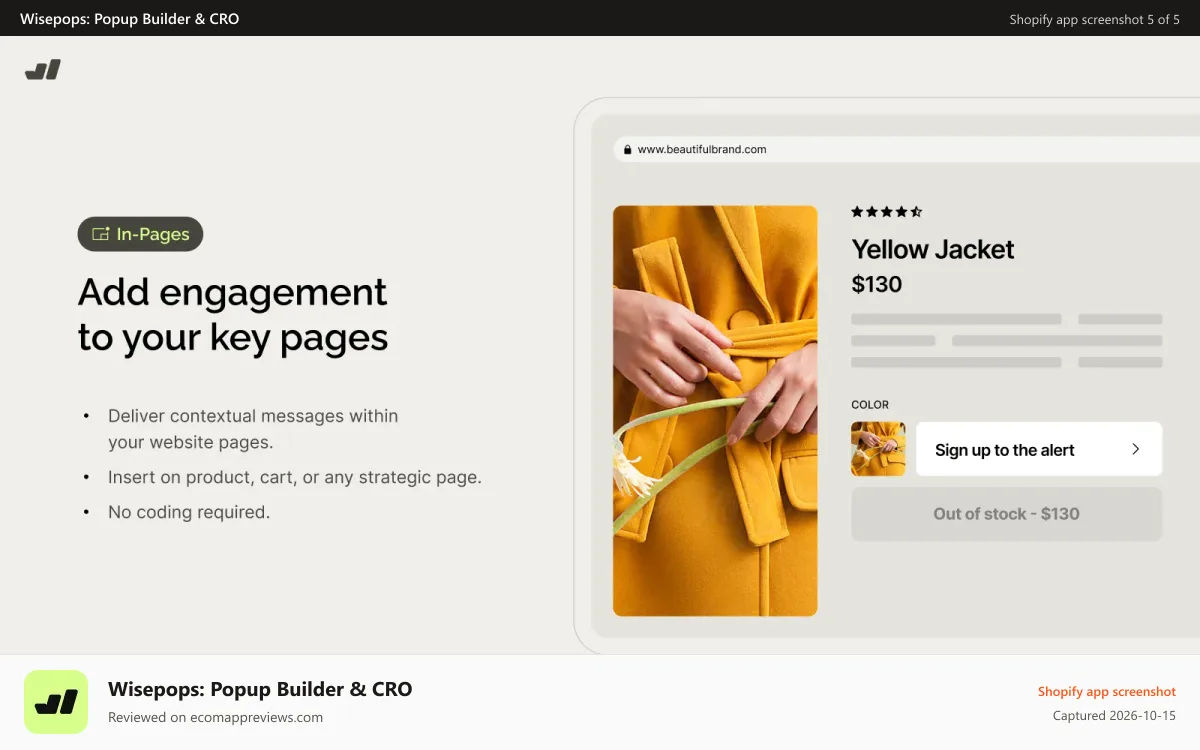Click the $130 price text
Screen dimensions: 1200x750
[x=877, y=284]
